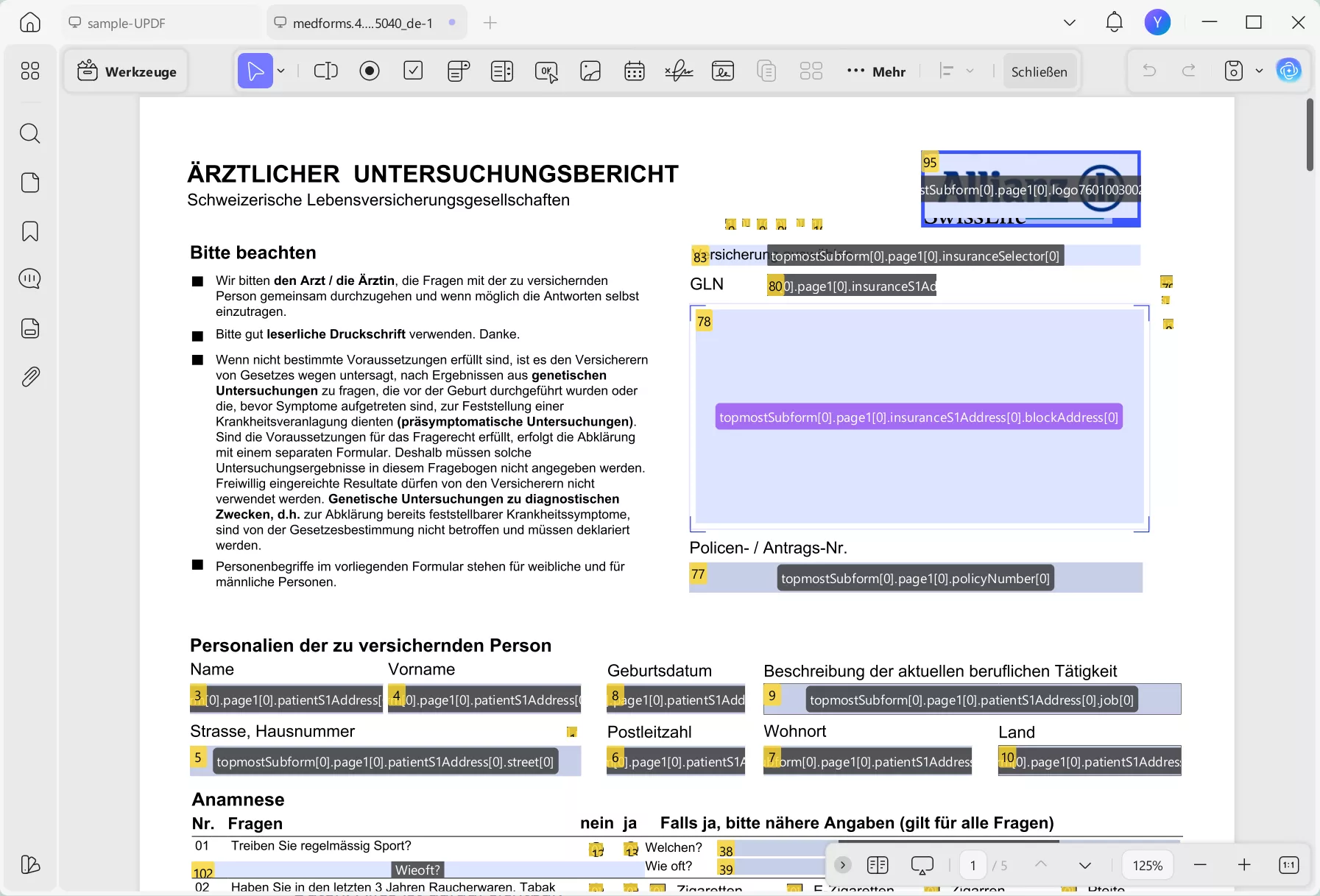Select the radio button form tool
Viewport: 1320px width, 896px height.
coord(370,71)
